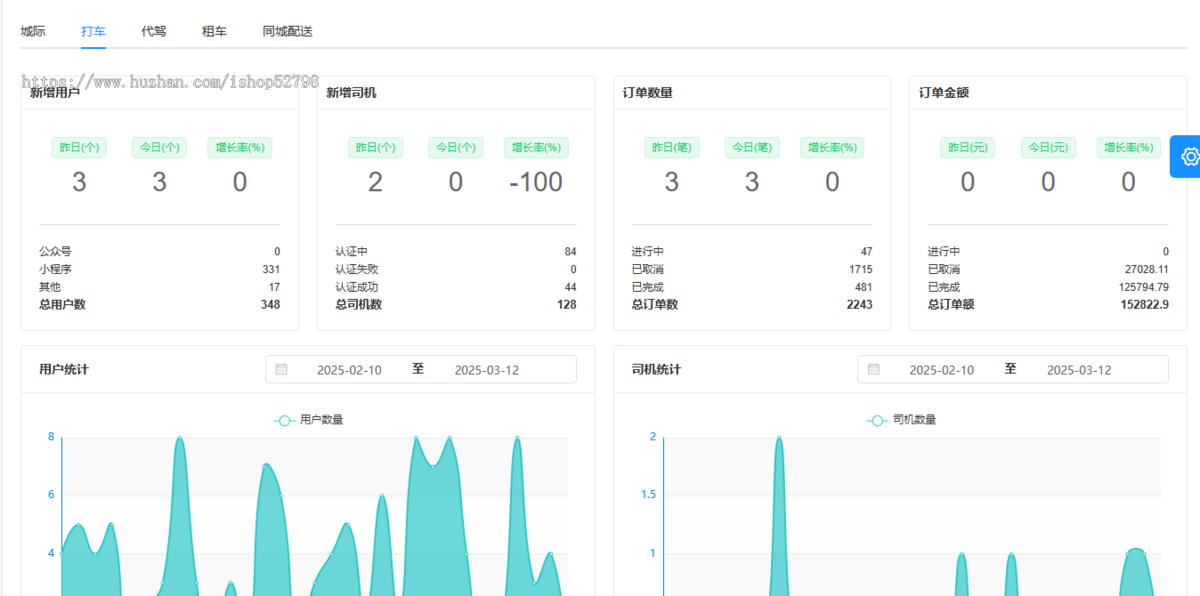Click 增长率(%) tag in 新增司机 card
Viewport: 1200px width, 596px height.
pyautogui.click(x=536, y=148)
